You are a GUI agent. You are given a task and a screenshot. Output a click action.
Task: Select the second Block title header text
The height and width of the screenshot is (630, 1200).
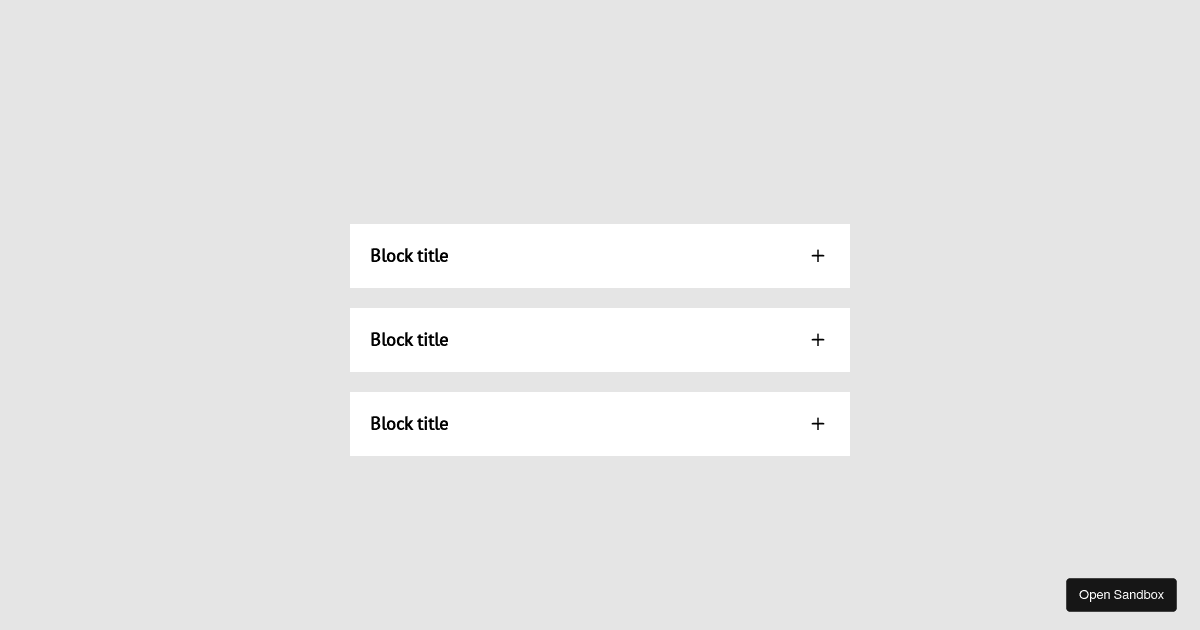click(409, 340)
